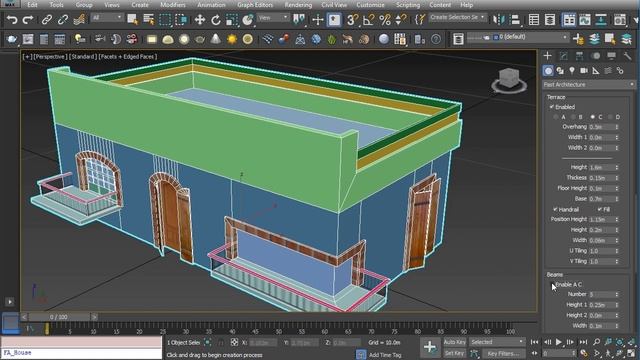
Task: Open Material Editor icon
Action: point(620,19)
